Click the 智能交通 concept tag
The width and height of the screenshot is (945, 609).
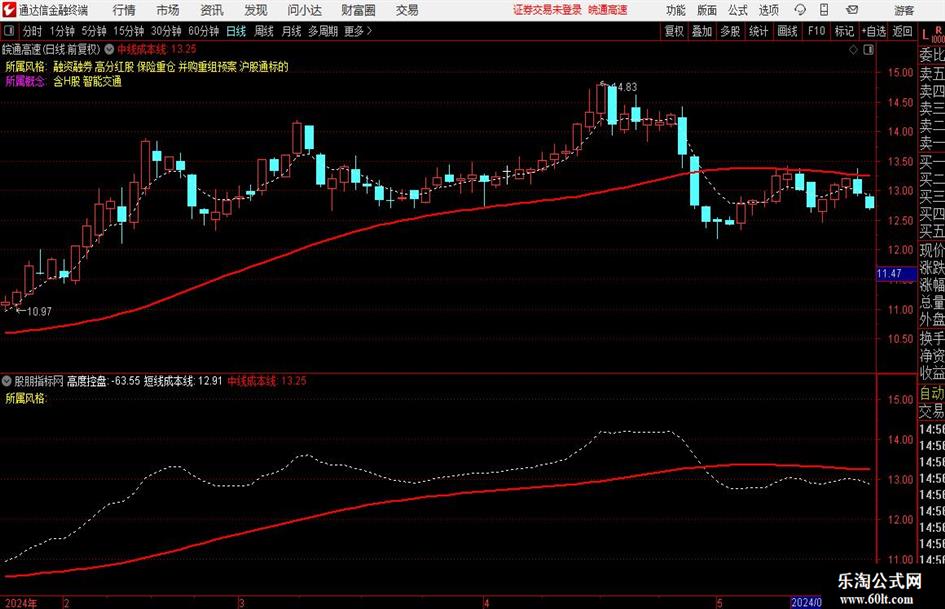102,81
